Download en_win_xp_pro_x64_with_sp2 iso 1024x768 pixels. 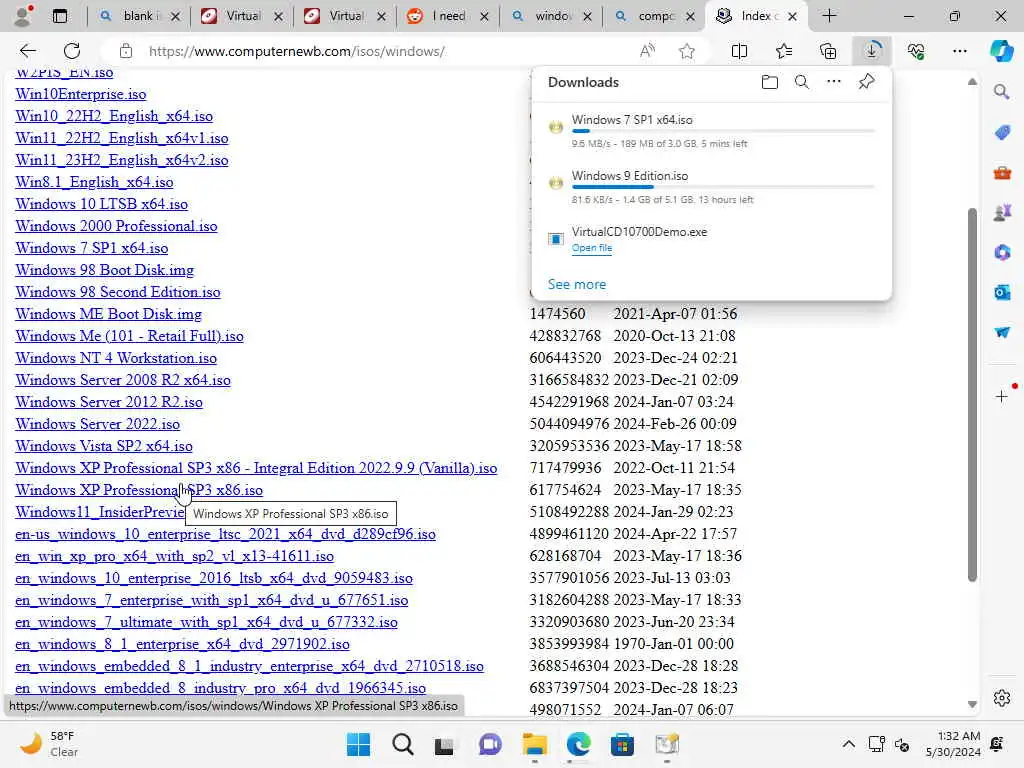174,556
